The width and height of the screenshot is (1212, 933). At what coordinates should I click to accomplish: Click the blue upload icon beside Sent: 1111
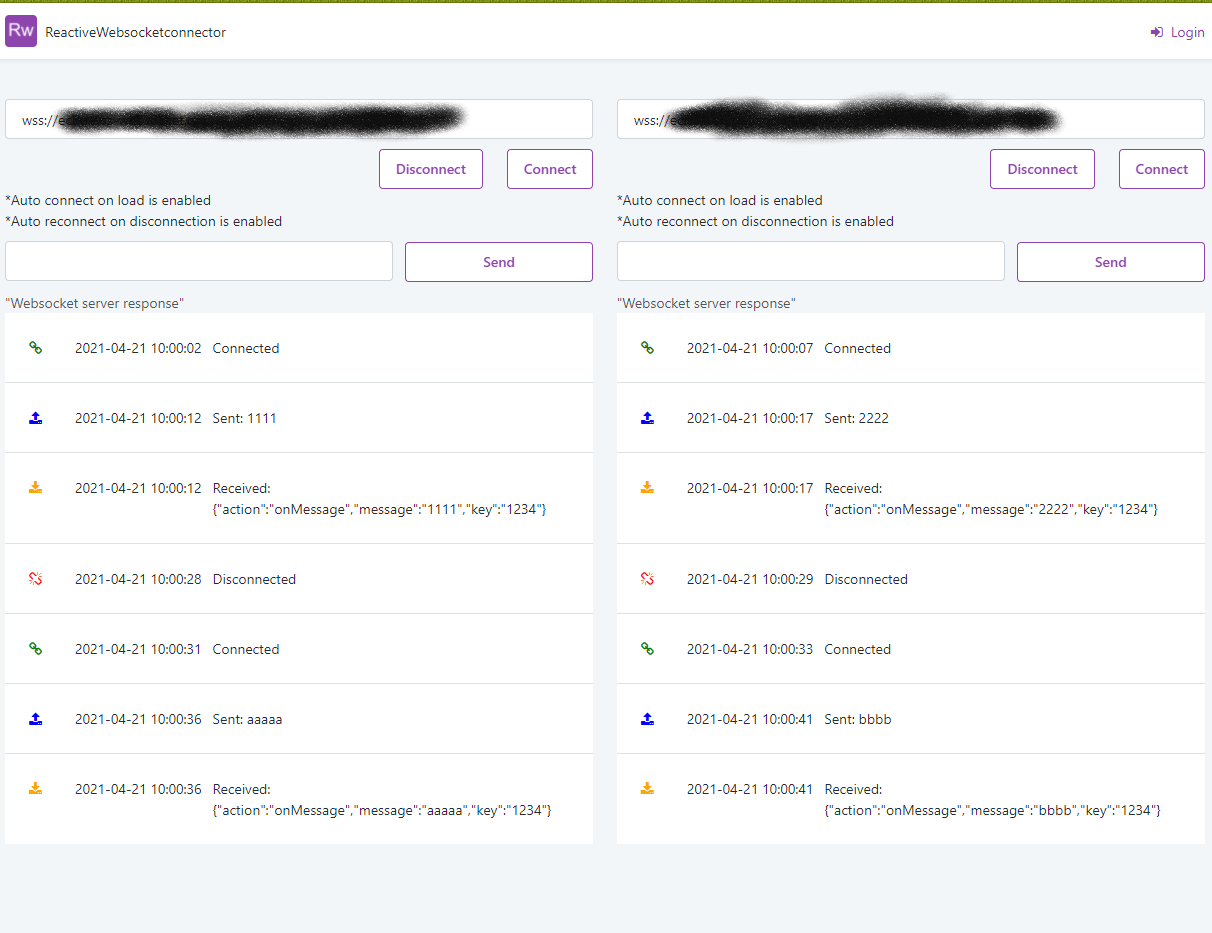click(x=35, y=418)
